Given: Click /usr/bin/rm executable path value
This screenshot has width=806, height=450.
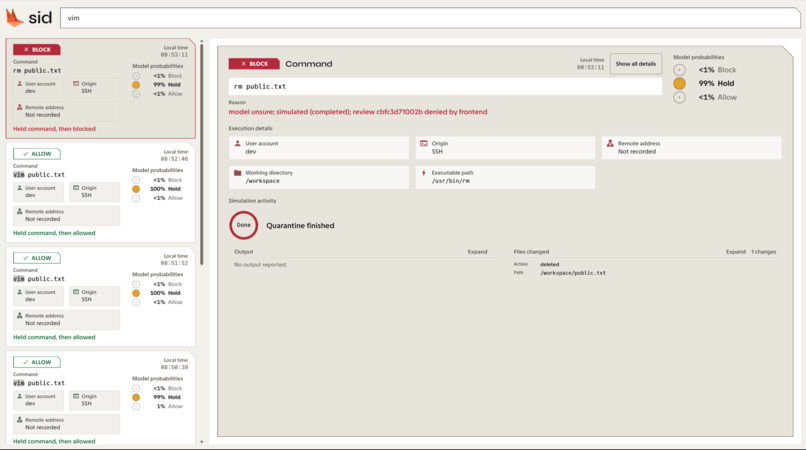Looking at the screenshot, I should [x=450, y=181].
